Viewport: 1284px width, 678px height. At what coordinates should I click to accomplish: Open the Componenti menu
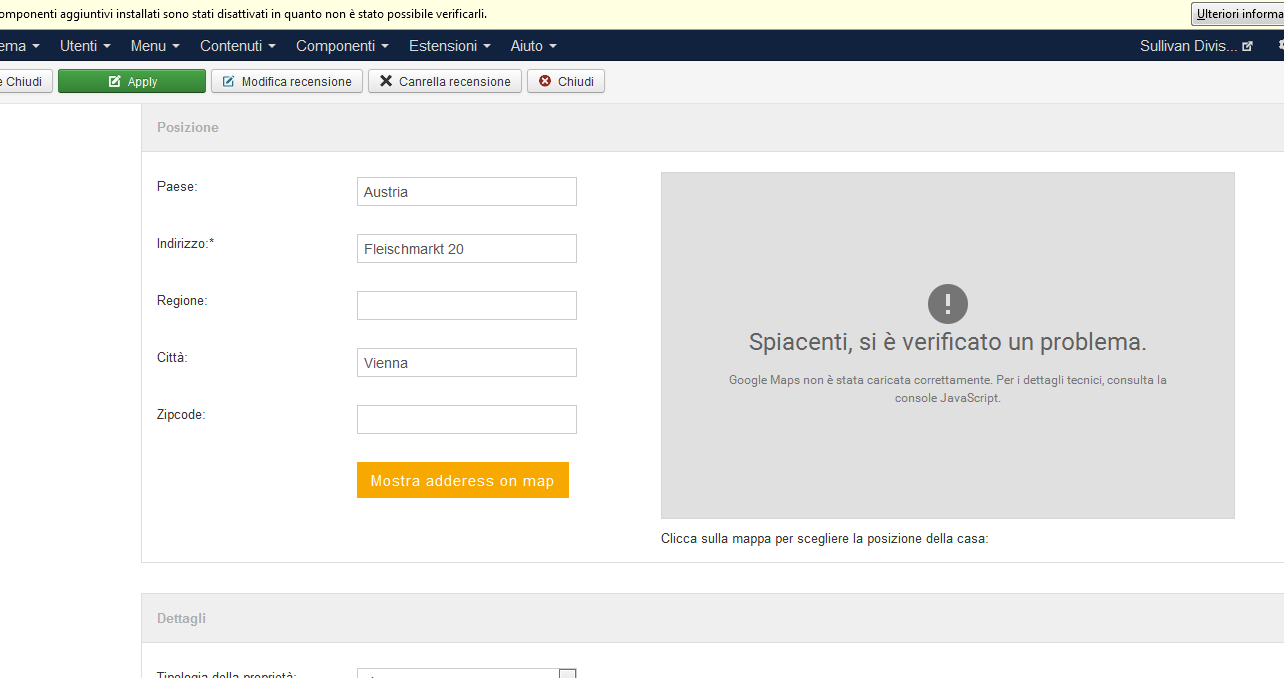click(x=342, y=46)
